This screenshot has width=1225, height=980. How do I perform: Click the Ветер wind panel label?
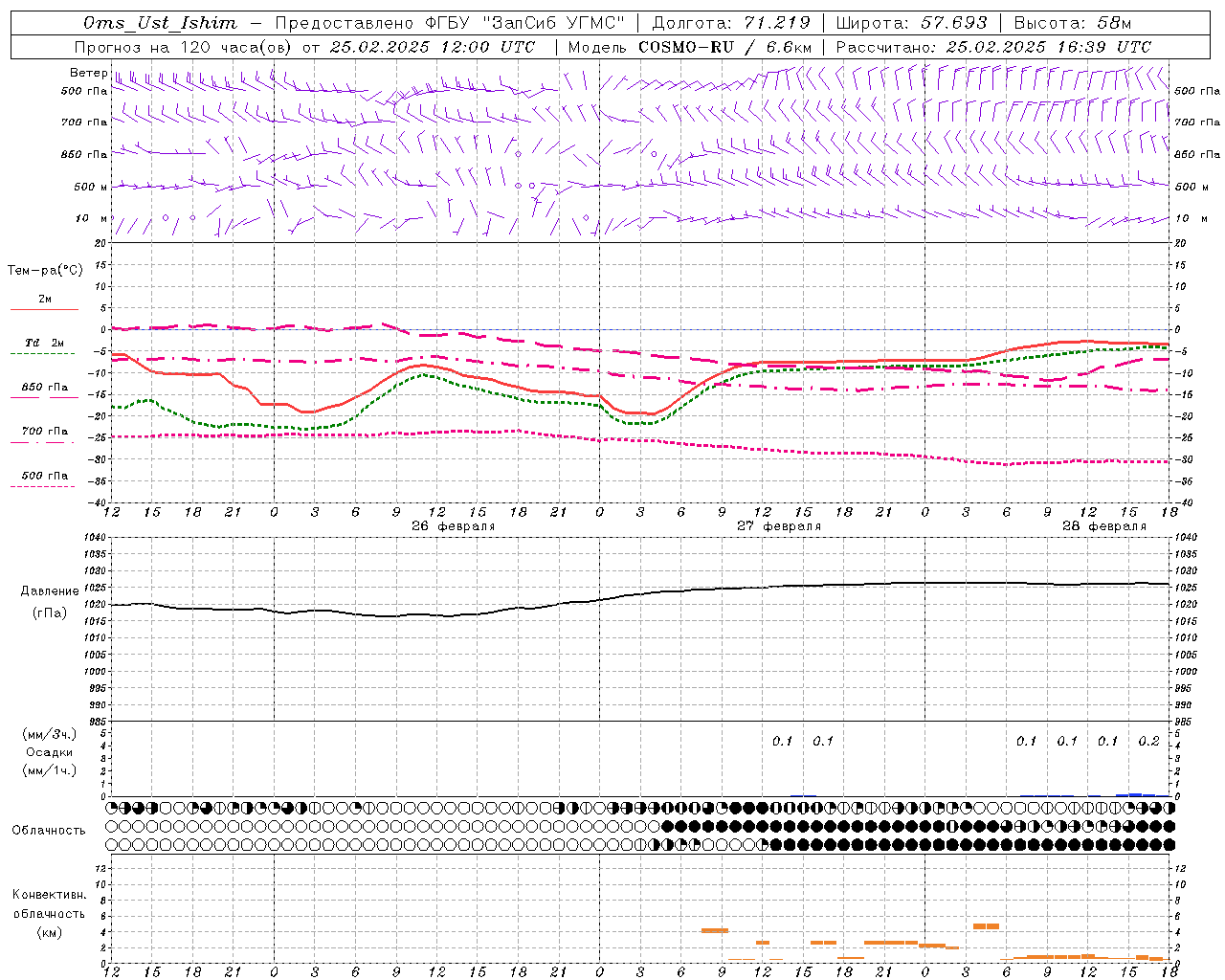point(89,73)
